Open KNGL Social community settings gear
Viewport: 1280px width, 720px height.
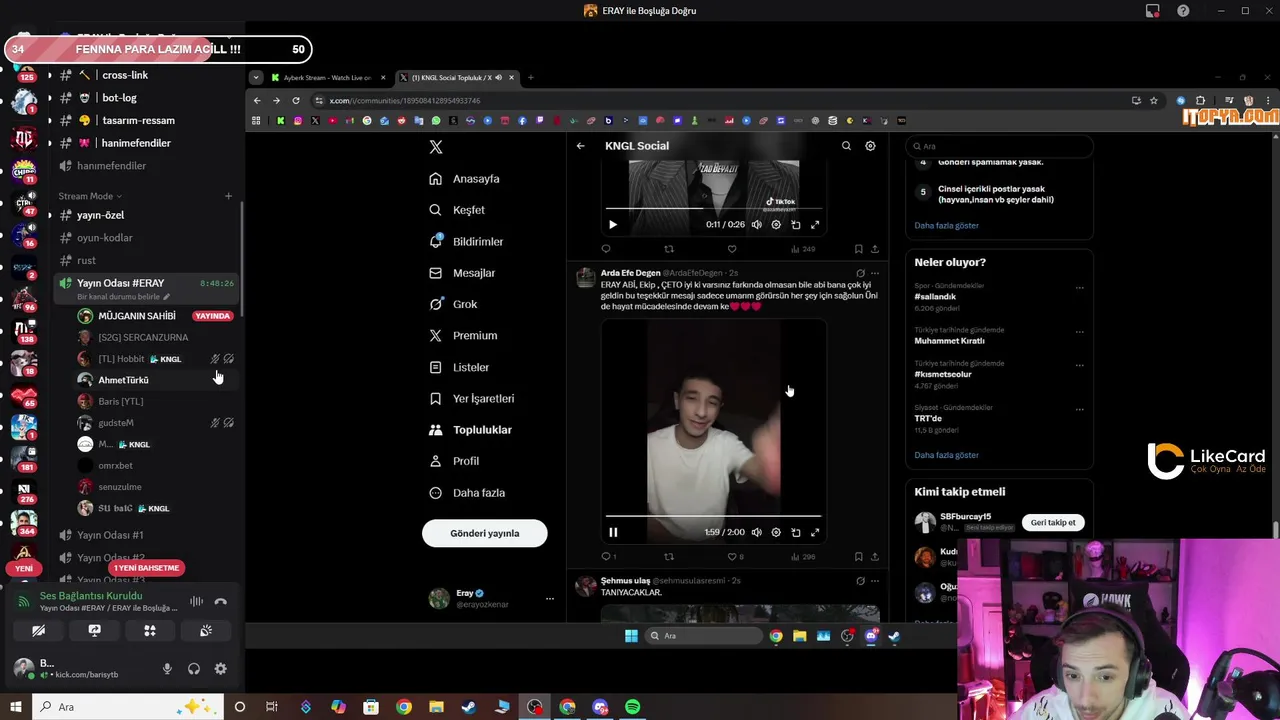(x=870, y=146)
